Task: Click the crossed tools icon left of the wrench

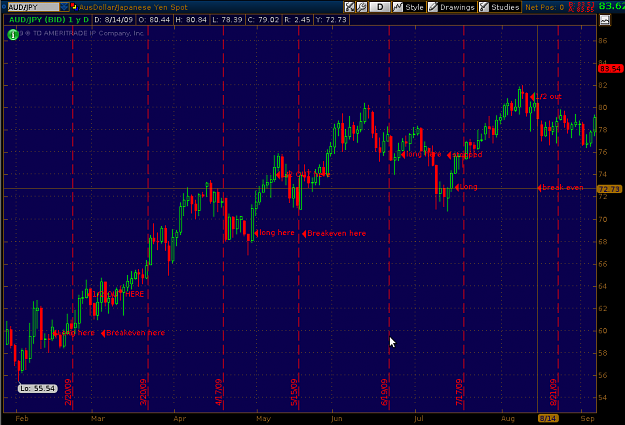Action: 350,7
